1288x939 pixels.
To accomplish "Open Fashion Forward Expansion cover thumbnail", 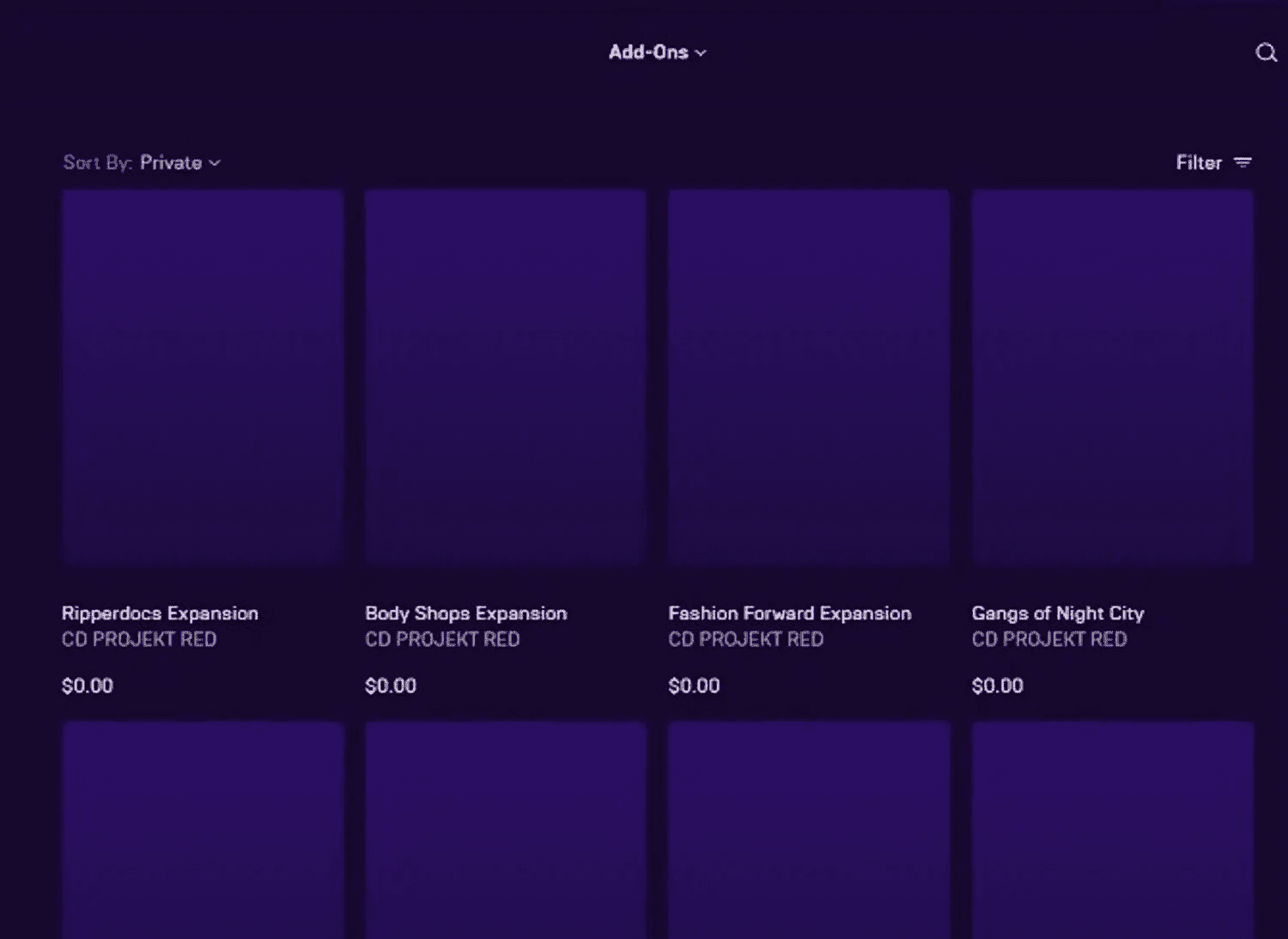I will [809, 377].
